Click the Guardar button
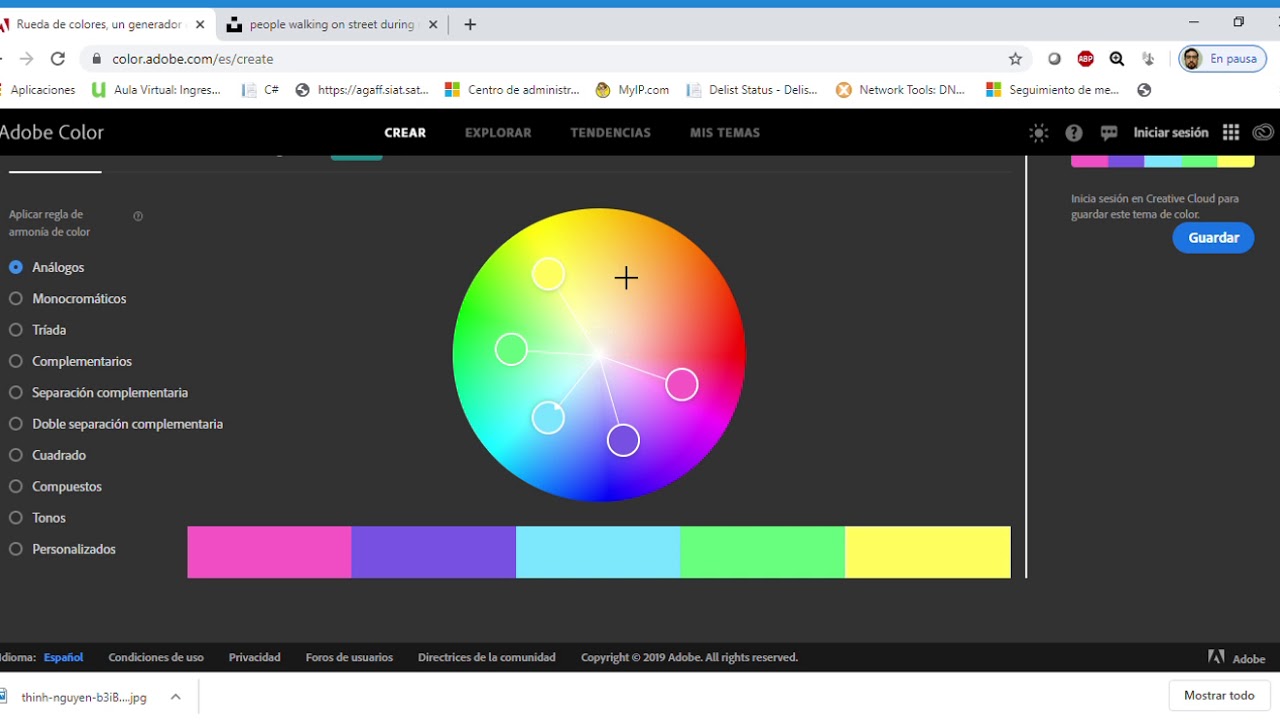Viewport: 1280px width, 720px height. coord(1213,238)
